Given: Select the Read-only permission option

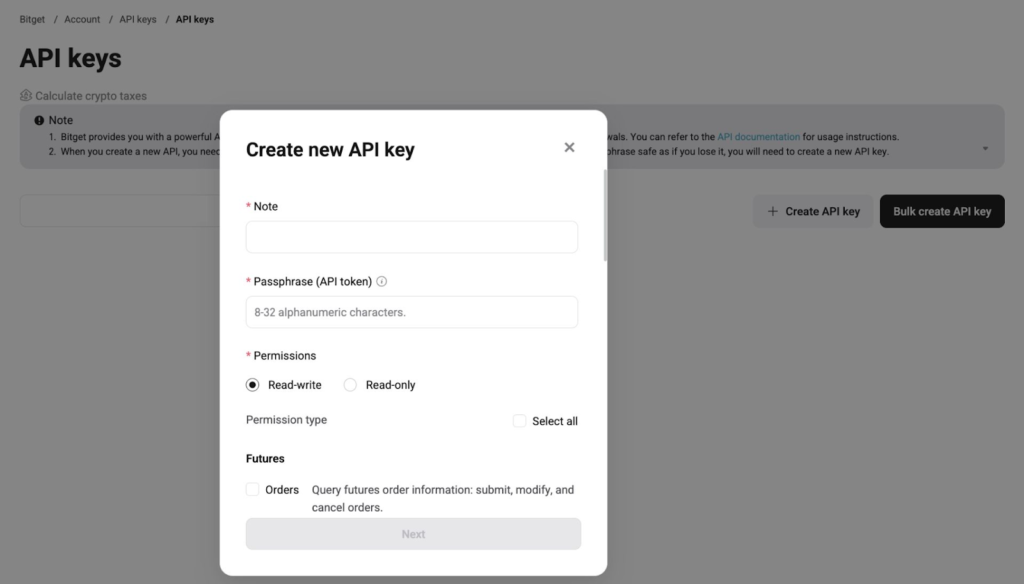Looking at the screenshot, I should point(351,385).
